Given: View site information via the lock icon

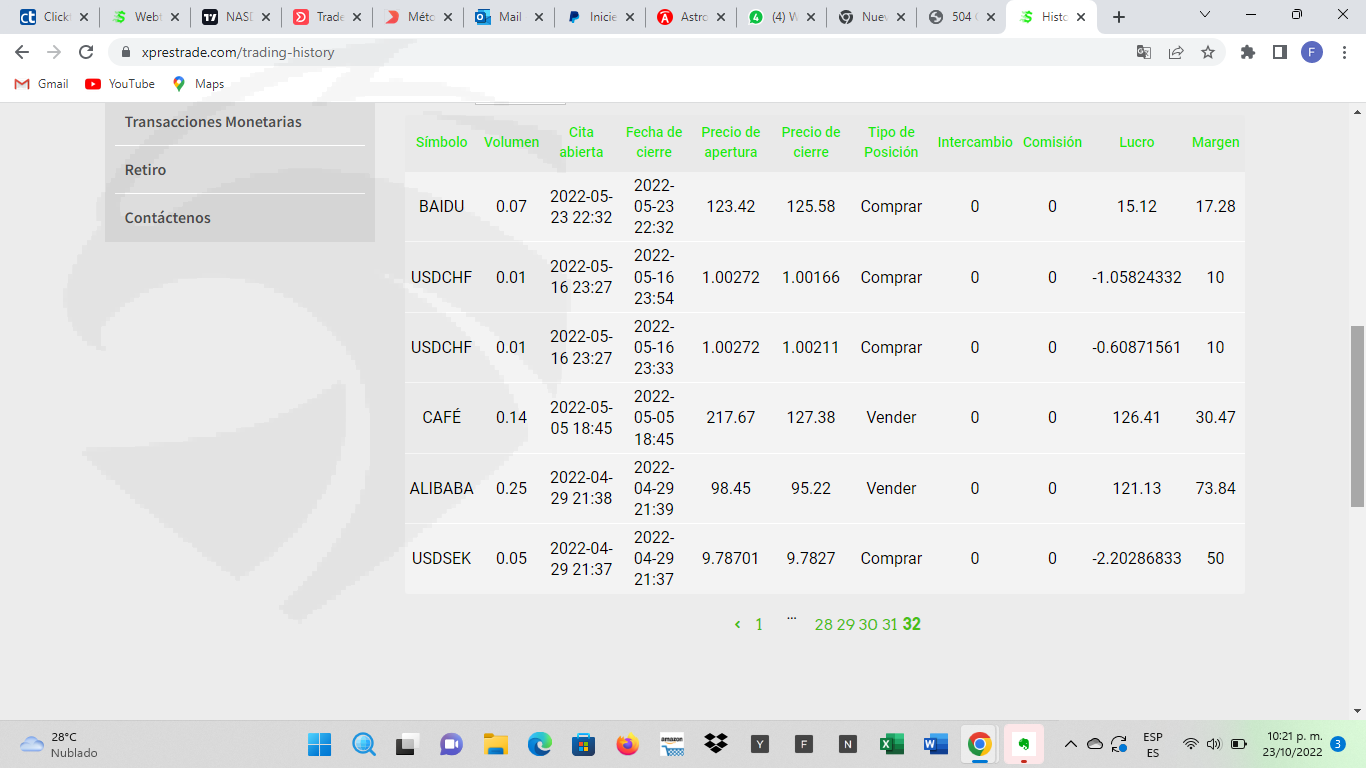Looking at the screenshot, I should click(x=126, y=52).
